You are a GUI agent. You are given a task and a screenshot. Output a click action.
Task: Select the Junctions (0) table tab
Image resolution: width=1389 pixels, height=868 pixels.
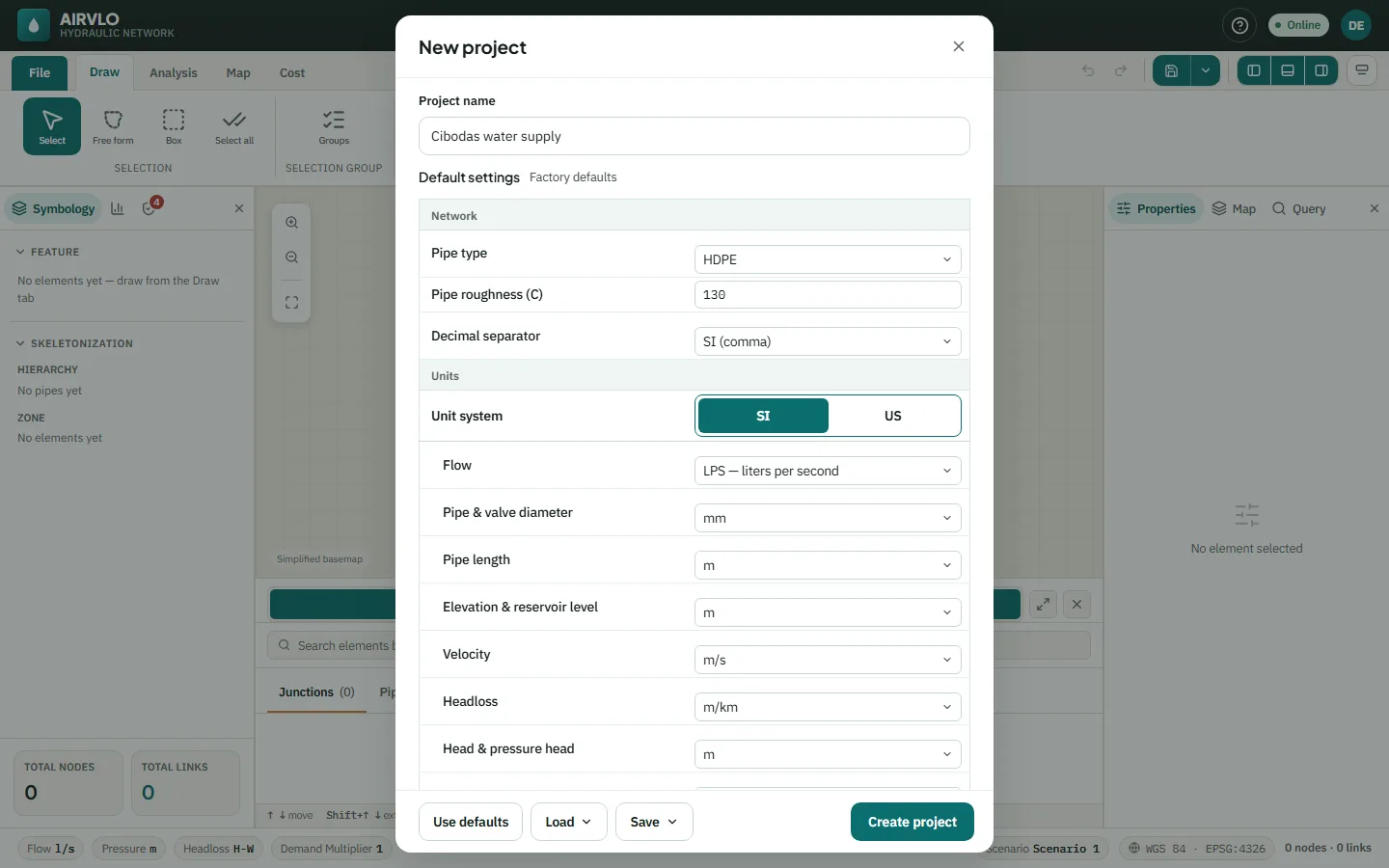tap(316, 692)
